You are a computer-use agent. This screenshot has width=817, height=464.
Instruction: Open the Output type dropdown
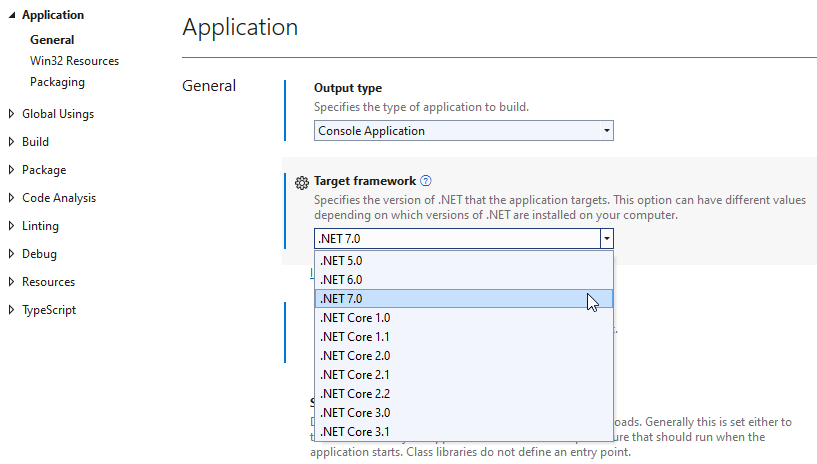tap(464, 131)
